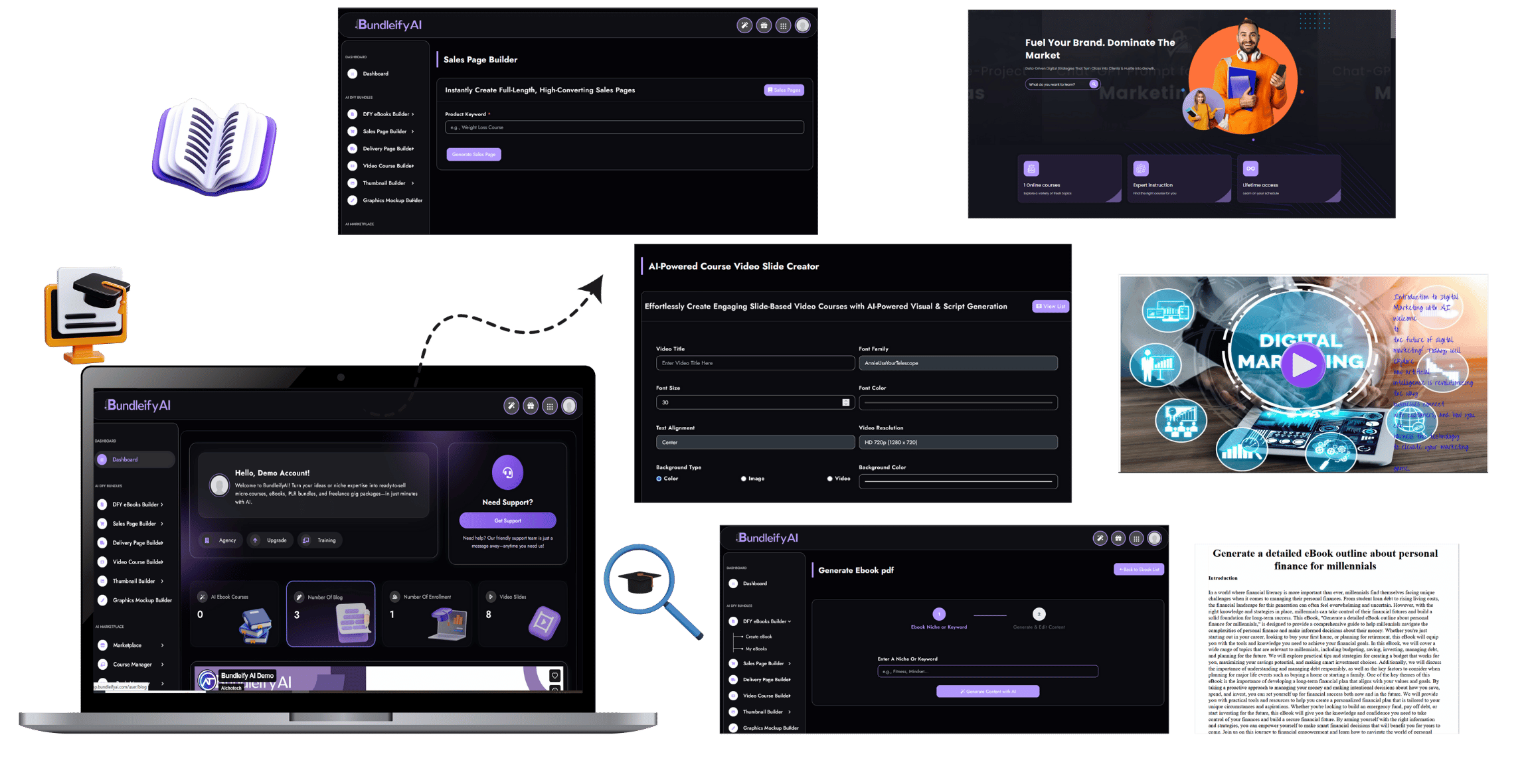Click the Marketplace sidebar icon
The width and height of the screenshot is (1528, 784).
point(103,645)
